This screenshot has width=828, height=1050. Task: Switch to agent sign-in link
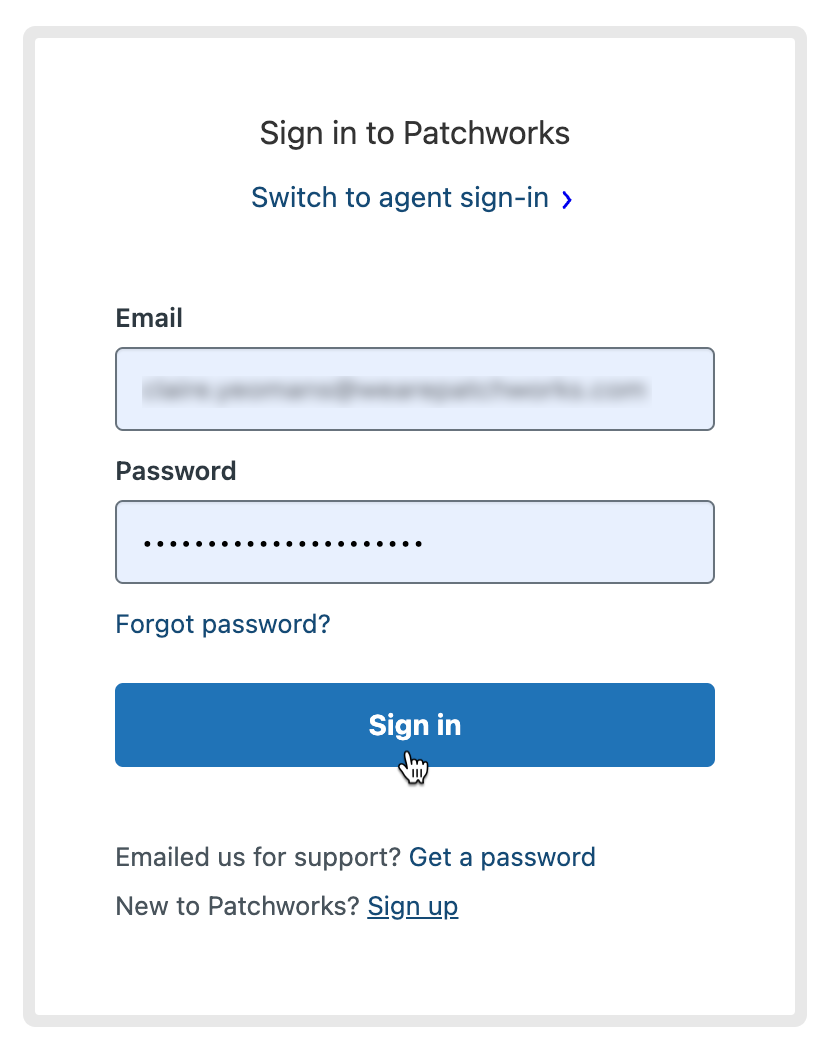(400, 198)
